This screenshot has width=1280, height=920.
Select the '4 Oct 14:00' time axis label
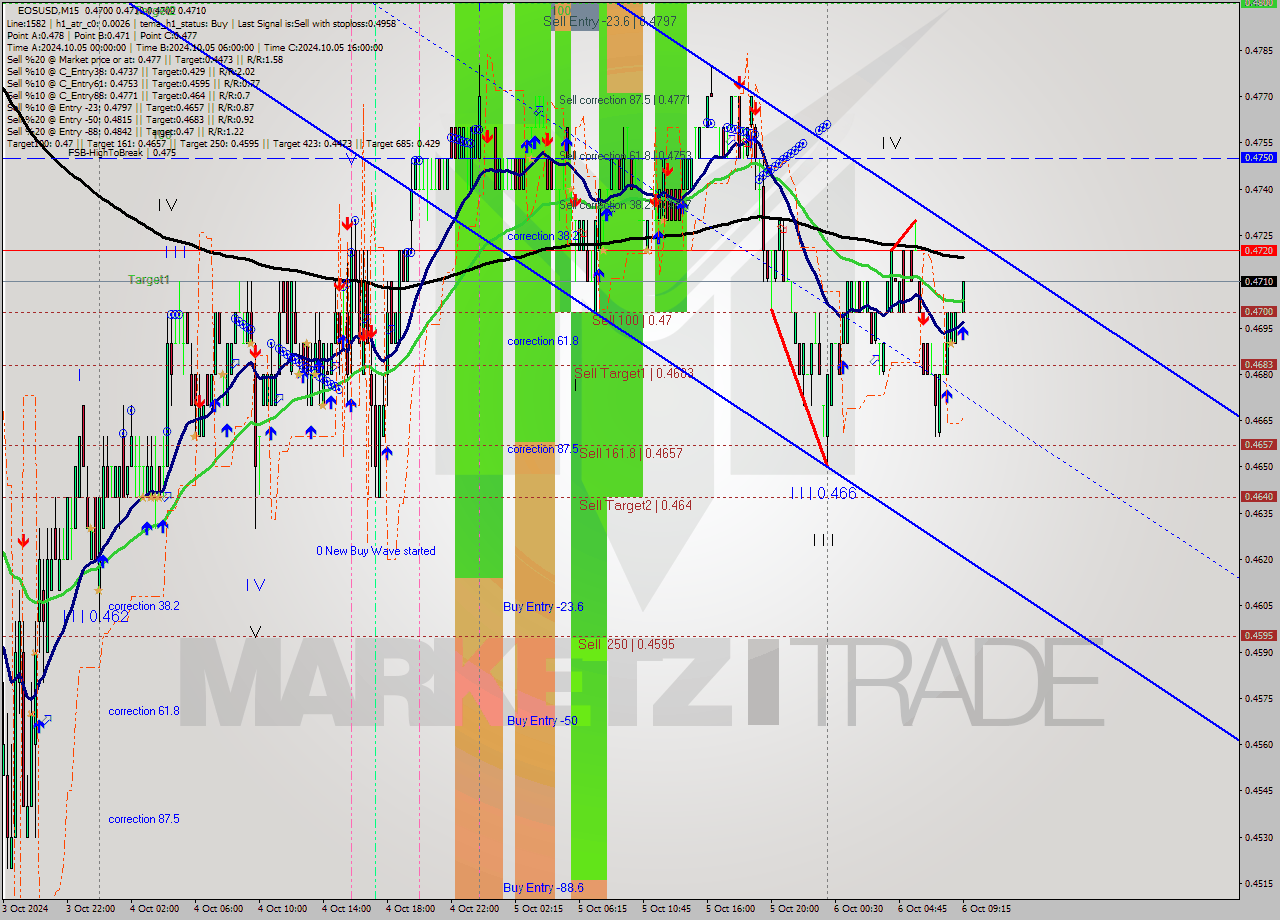(346, 909)
